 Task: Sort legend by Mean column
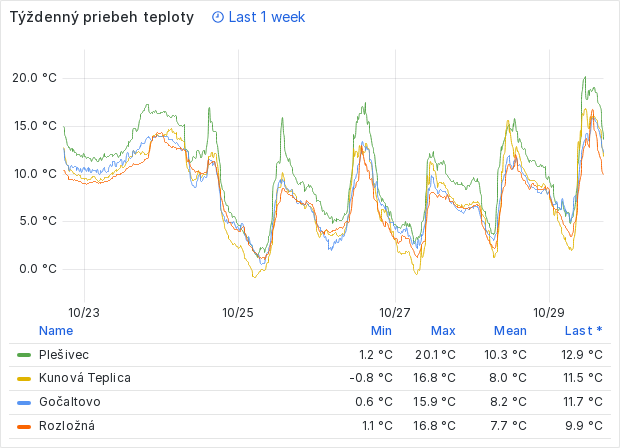point(510,331)
